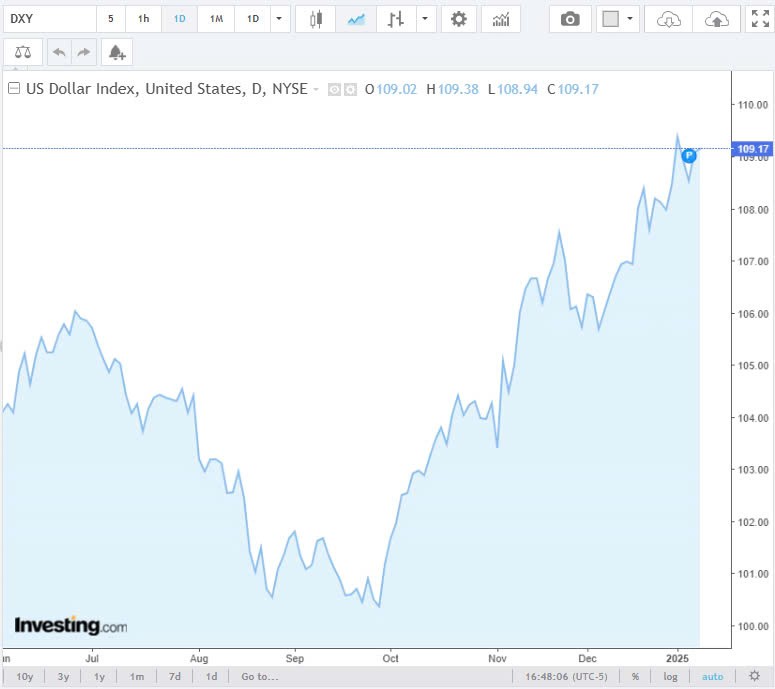Open bottom bar settings gear
Image resolution: width=775 pixels, height=689 pixels.
(754, 676)
